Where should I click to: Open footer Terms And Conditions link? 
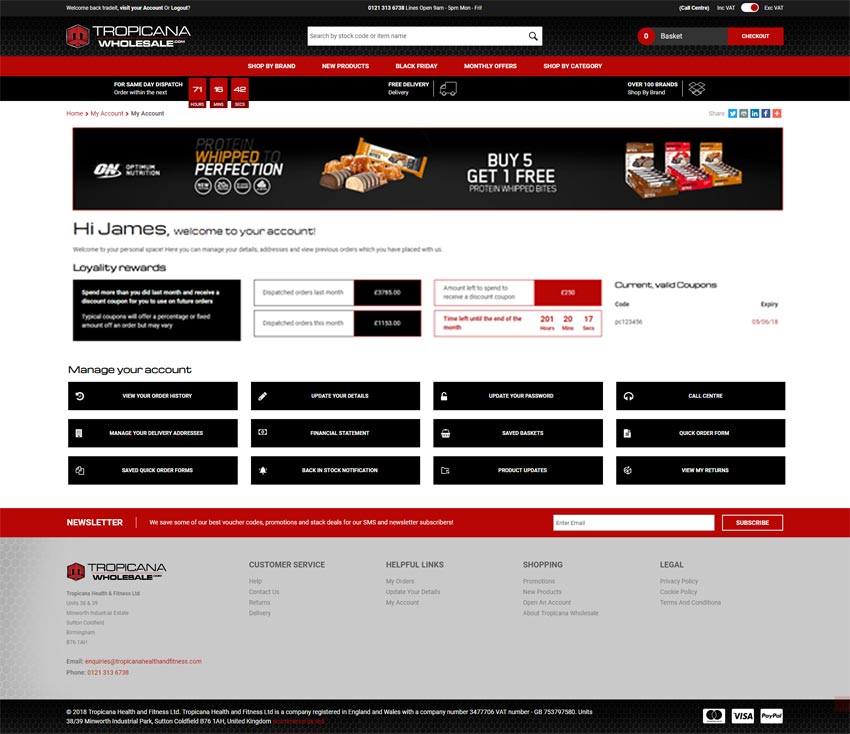tap(690, 602)
